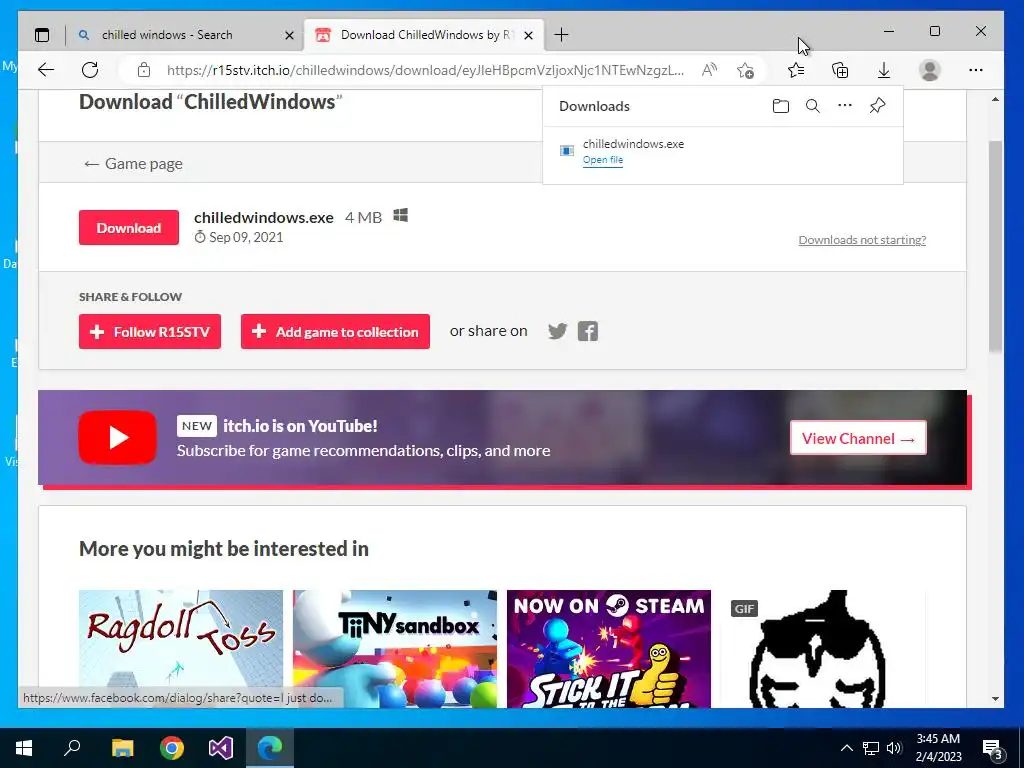Close the chilled windows - Search tab

[289, 35]
